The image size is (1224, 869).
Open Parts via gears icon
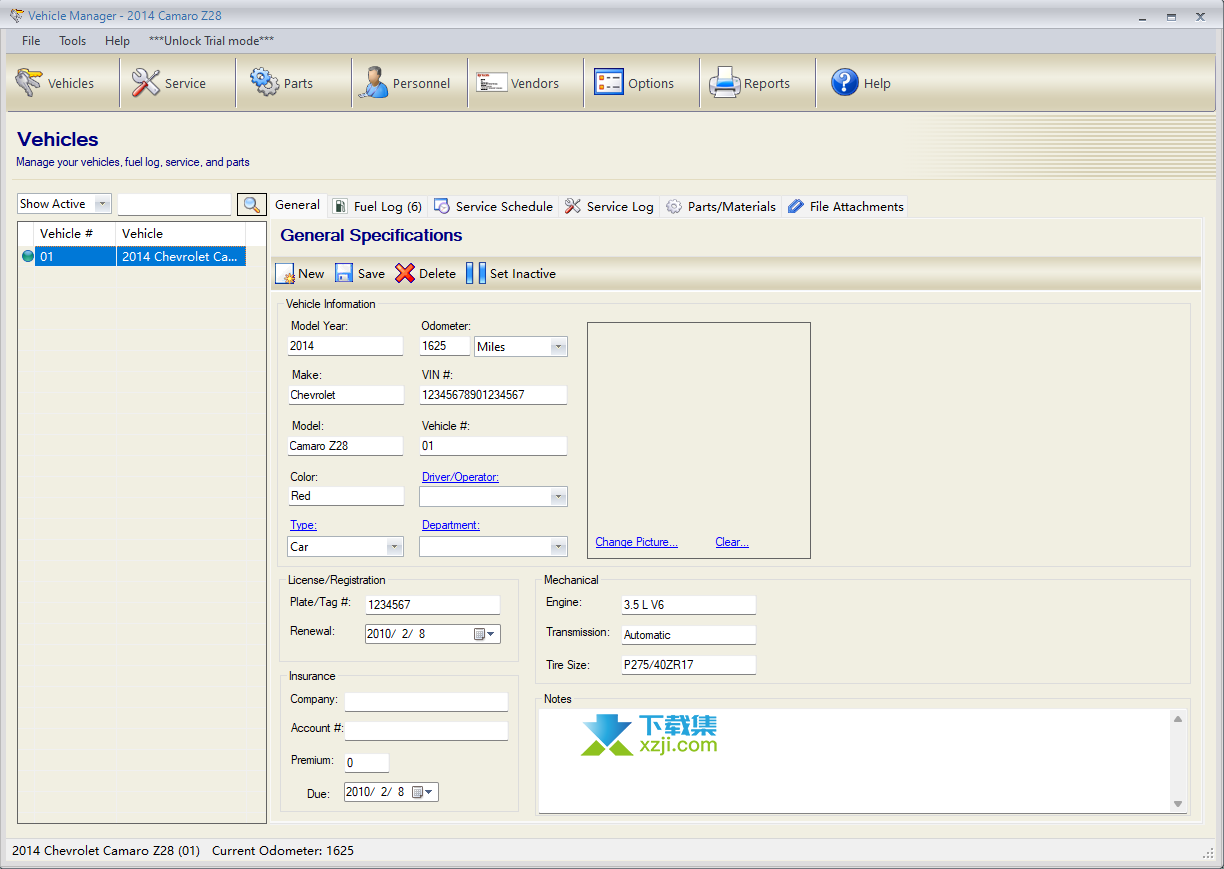265,83
